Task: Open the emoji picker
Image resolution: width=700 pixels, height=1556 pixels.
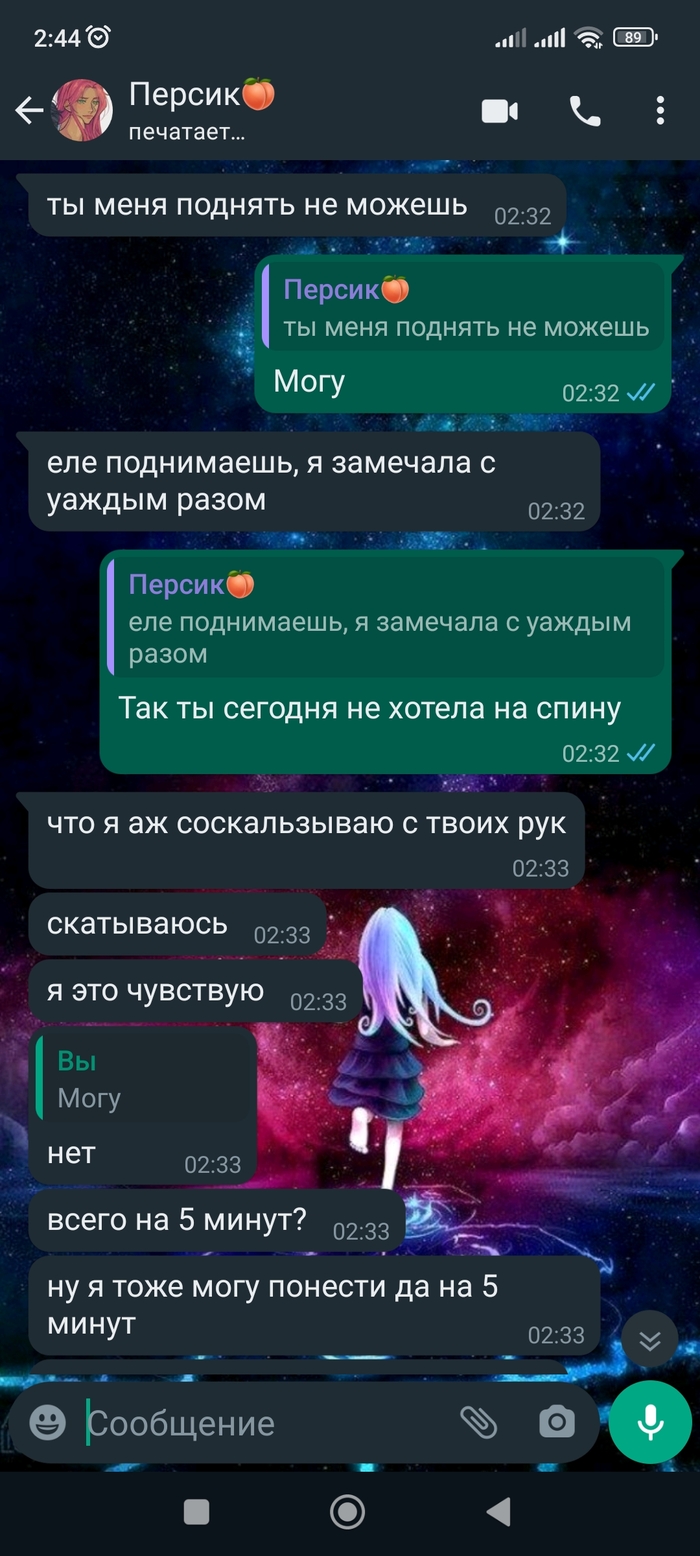Action: [47, 1422]
